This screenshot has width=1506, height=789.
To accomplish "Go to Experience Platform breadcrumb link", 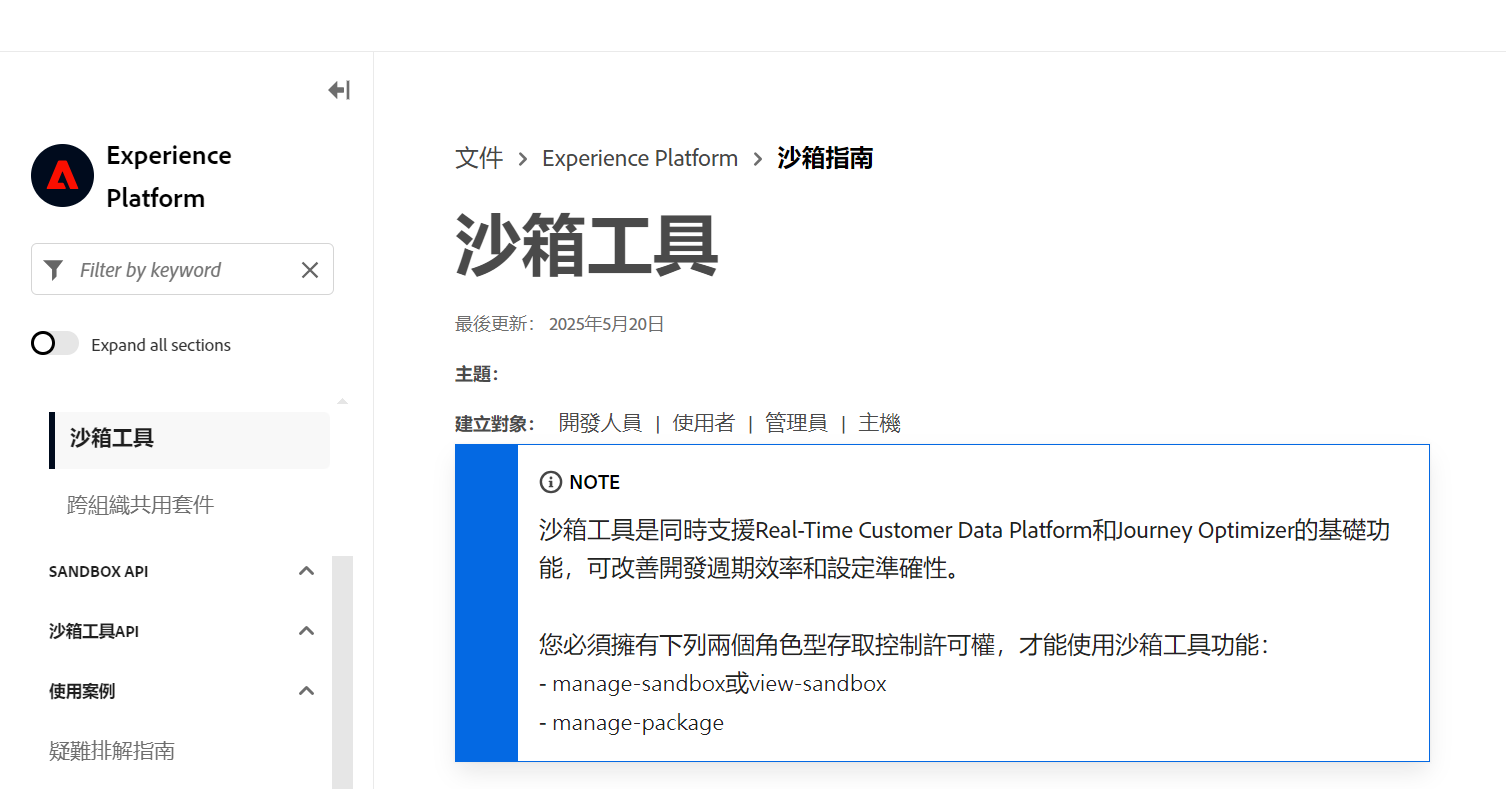I will 640,158.
